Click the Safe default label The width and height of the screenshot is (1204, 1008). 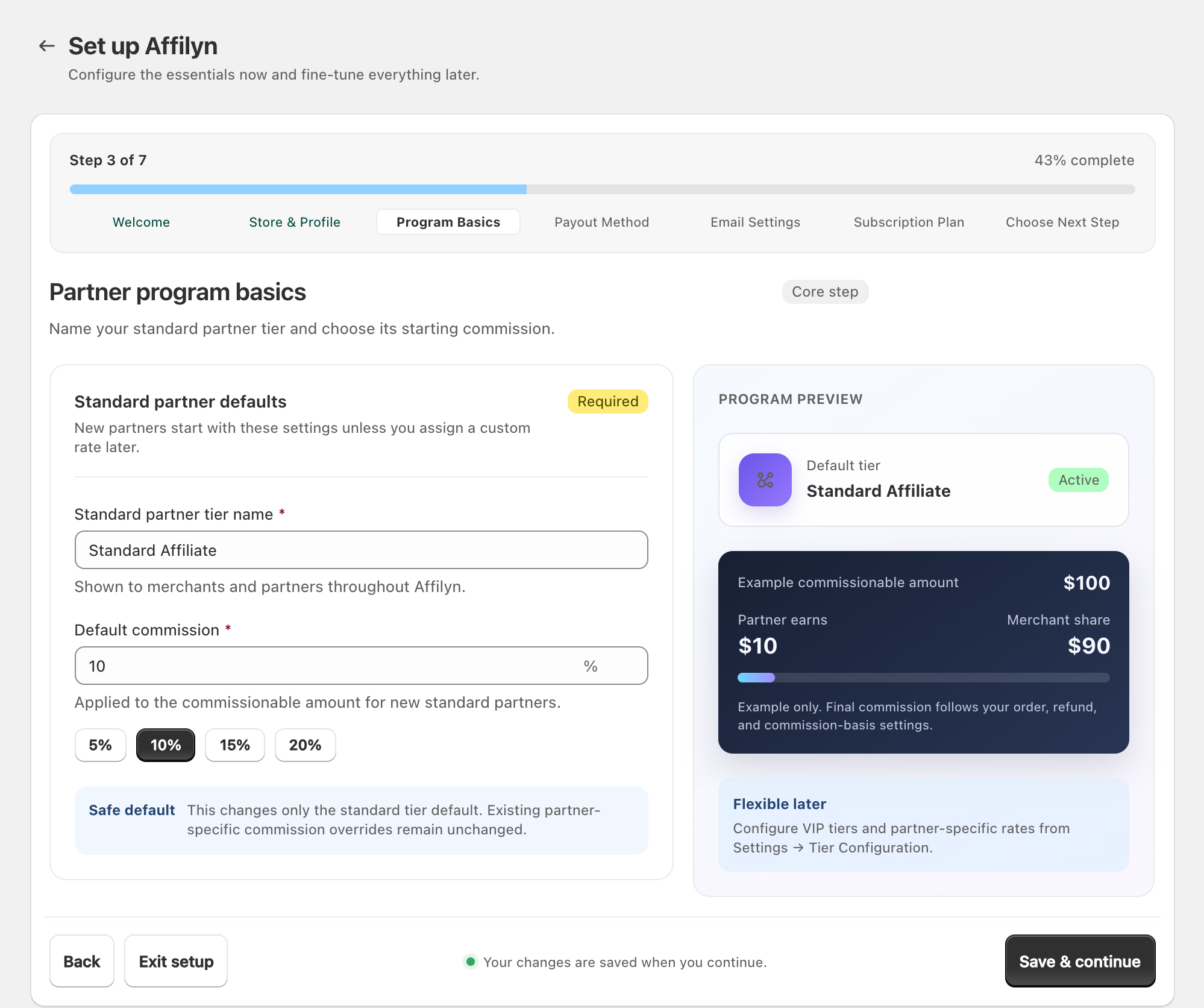click(x=131, y=810)
